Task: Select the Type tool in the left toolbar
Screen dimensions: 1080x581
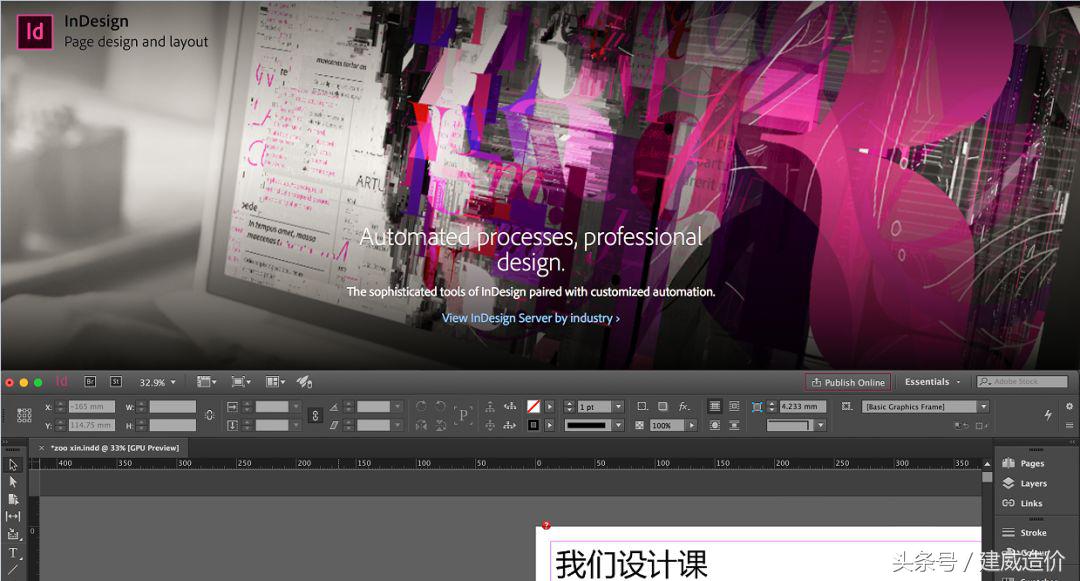Action: 13,553
